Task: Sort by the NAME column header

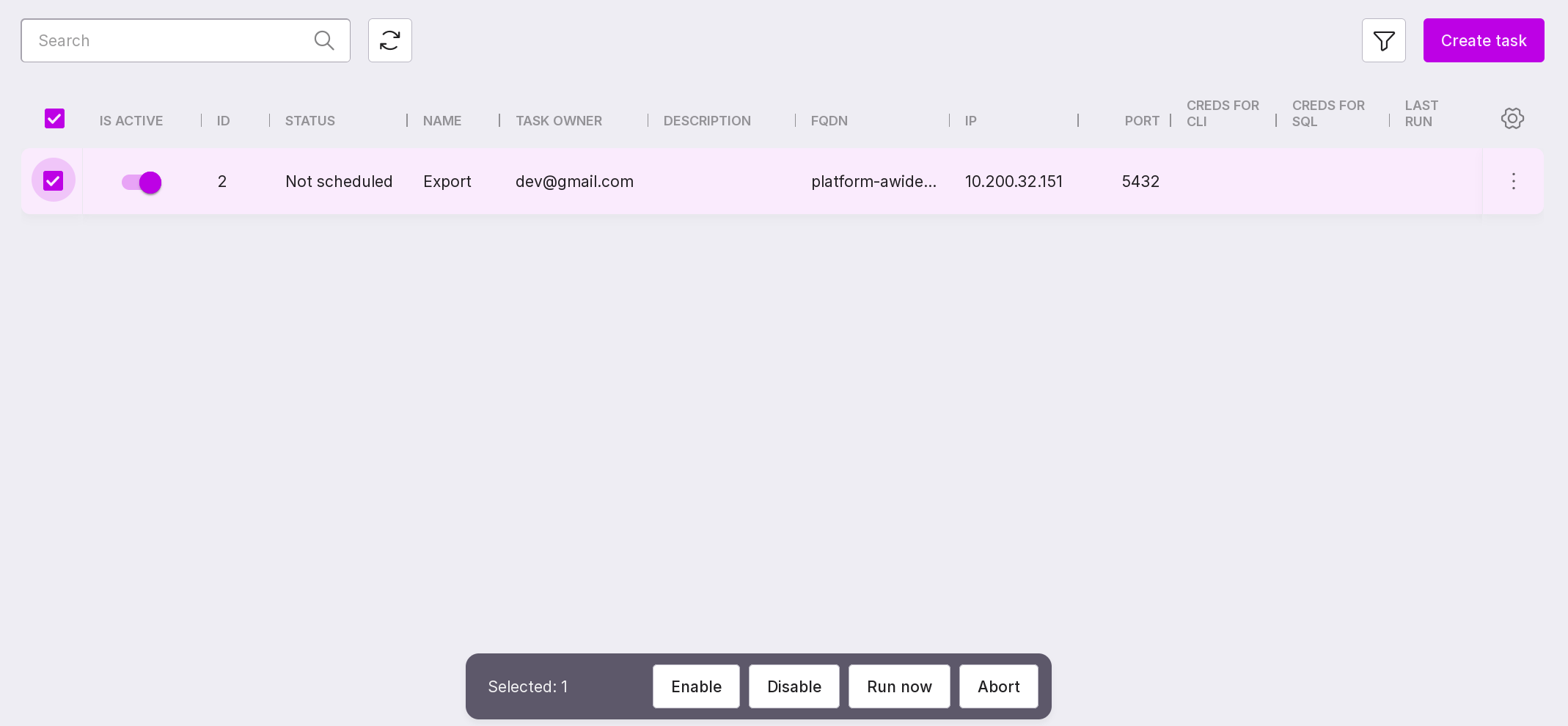Action: click(x=442, y=121)
